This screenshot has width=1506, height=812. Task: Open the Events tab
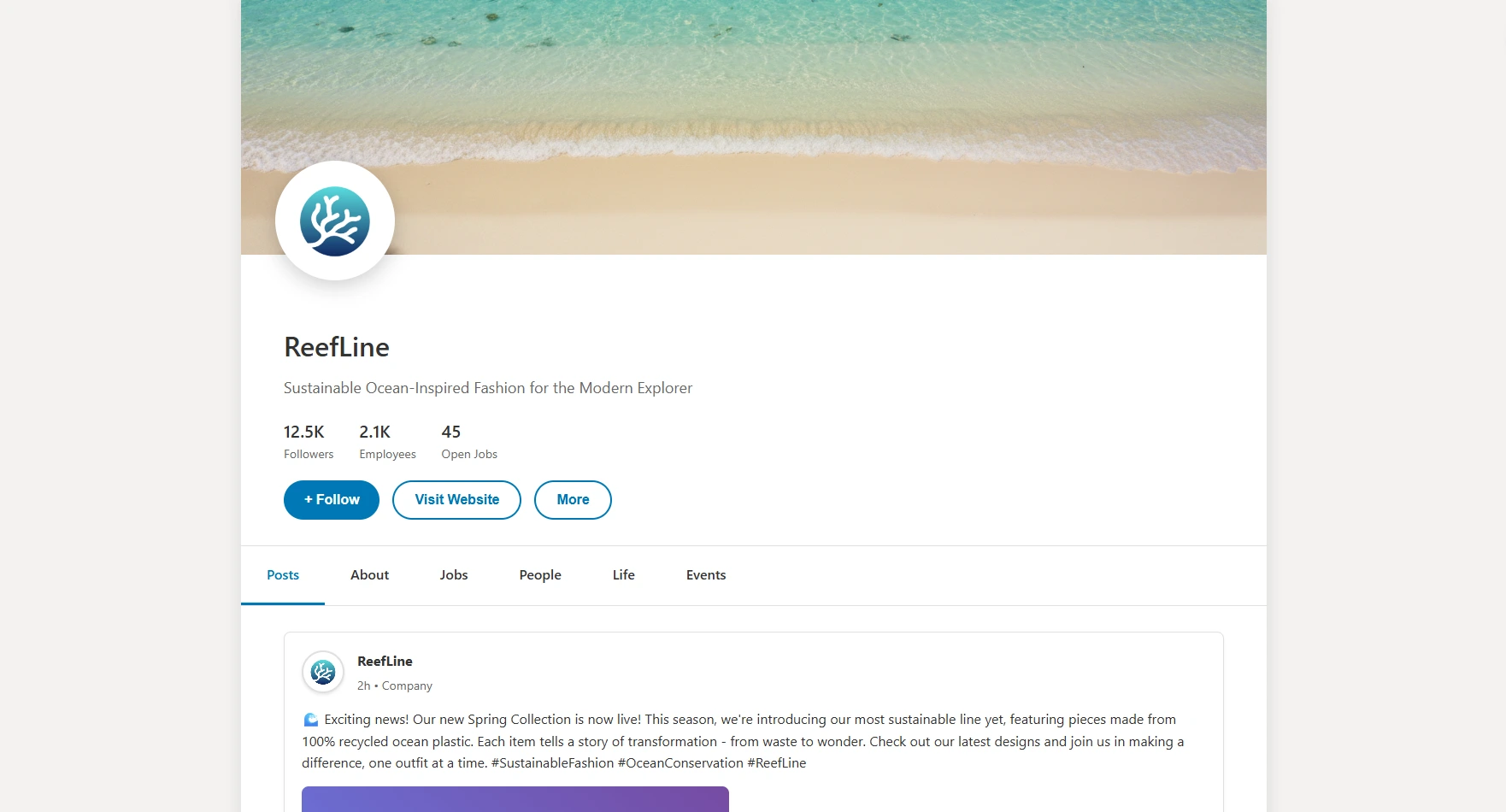[706, 575]
